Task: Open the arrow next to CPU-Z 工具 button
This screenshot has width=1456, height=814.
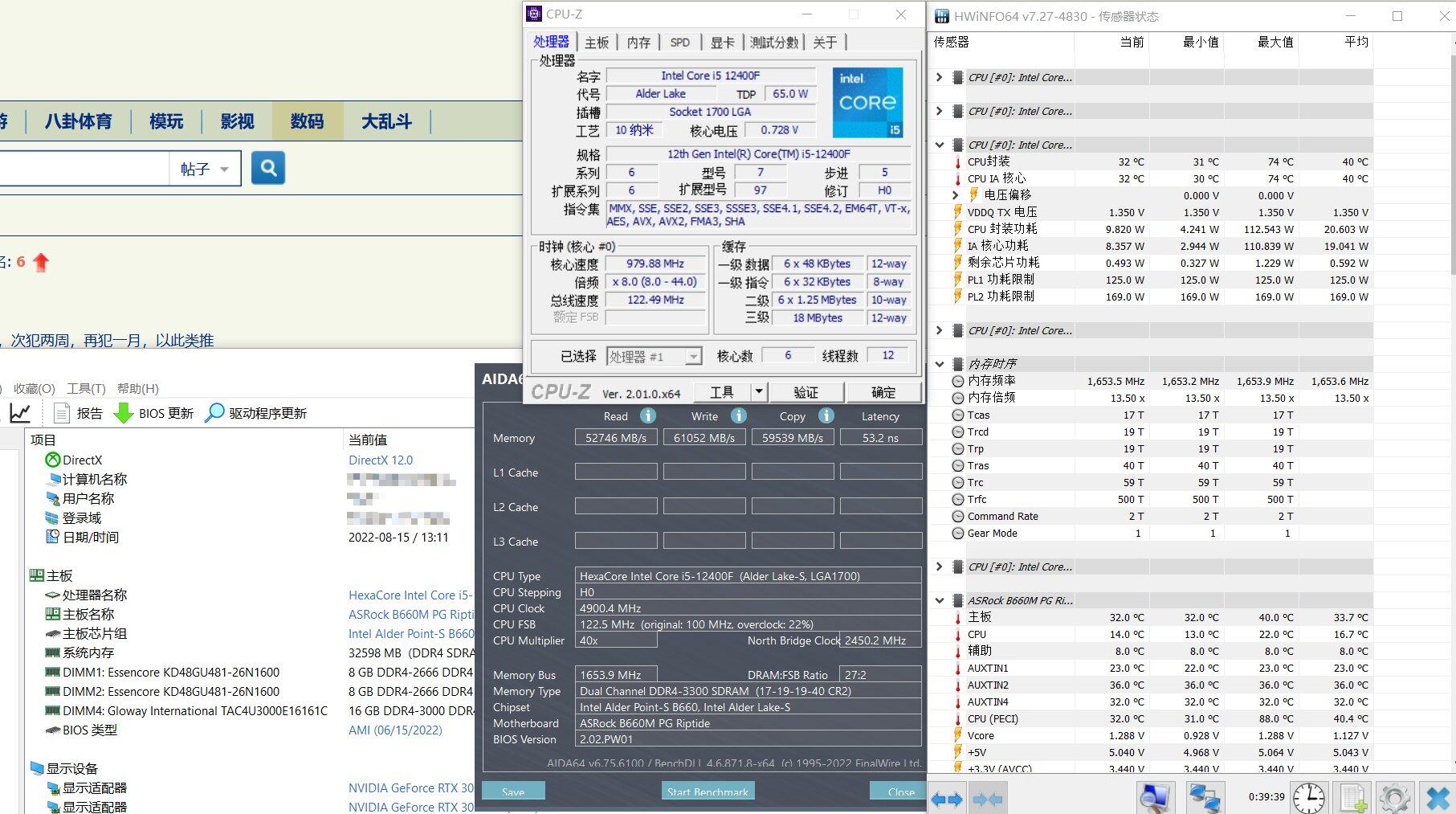Action: tap(759, 391)
